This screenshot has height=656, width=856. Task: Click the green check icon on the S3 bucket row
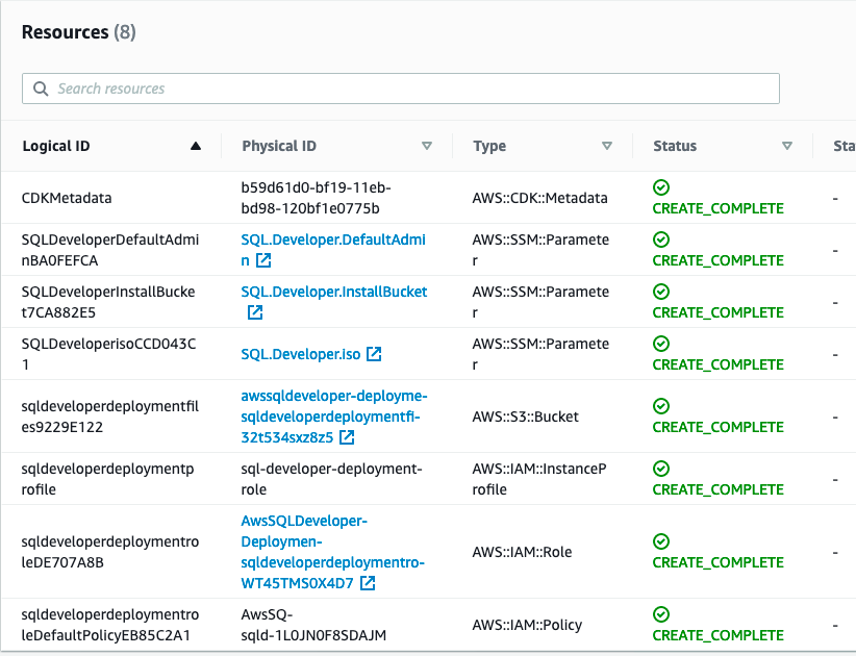[660, 406]
